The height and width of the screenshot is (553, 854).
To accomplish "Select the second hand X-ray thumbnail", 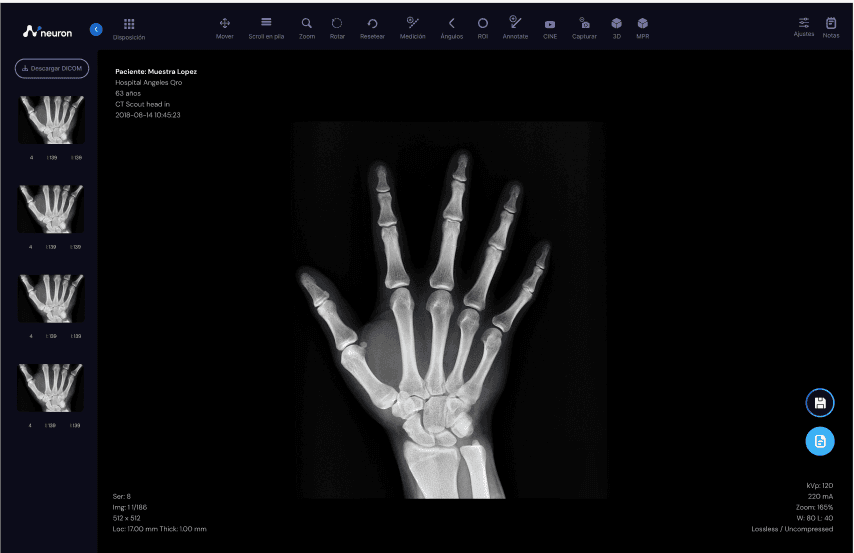I will pyautogui.click(x=50, y=209).
